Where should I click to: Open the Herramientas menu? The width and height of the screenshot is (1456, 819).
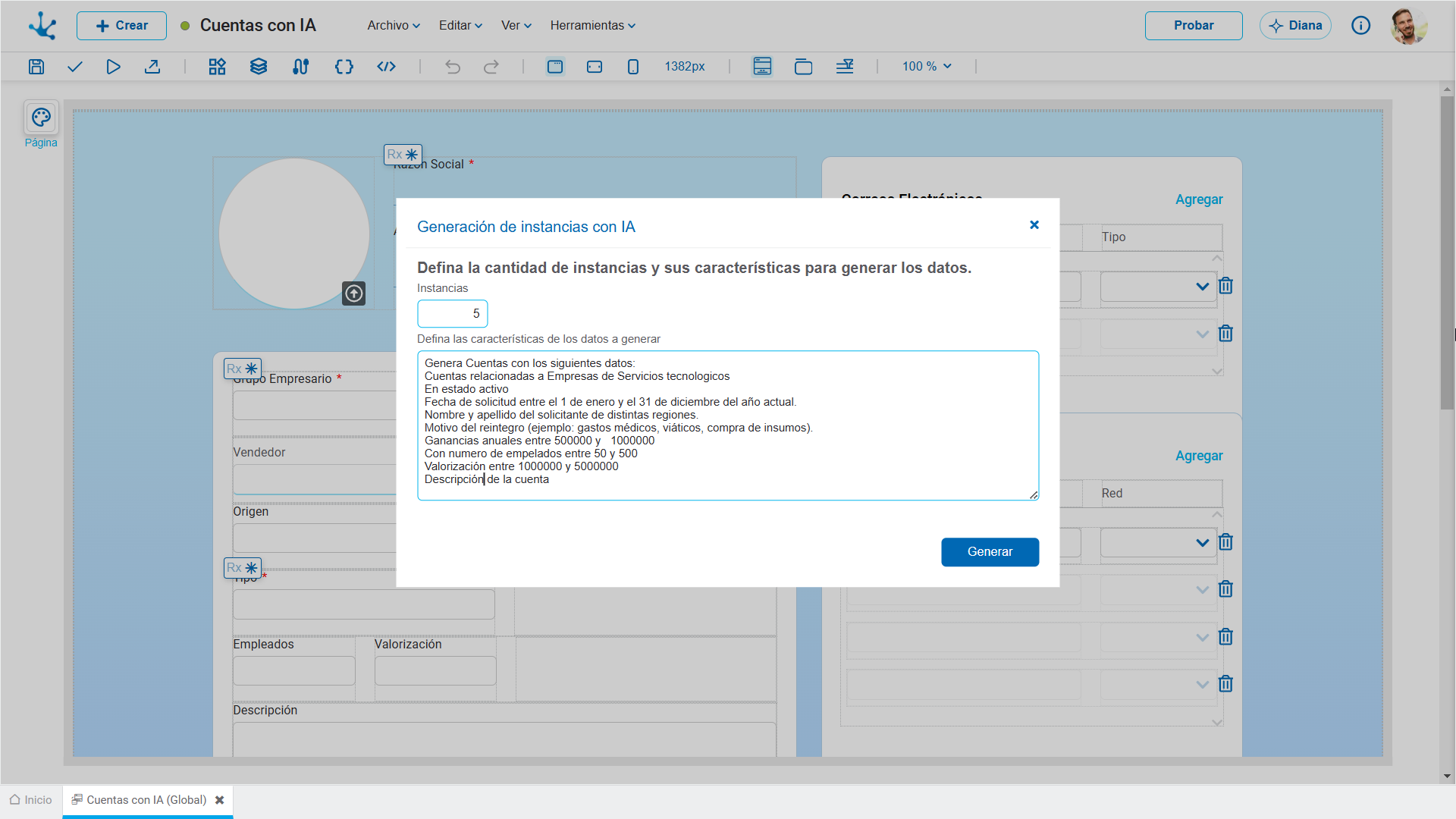pos(593,26)
